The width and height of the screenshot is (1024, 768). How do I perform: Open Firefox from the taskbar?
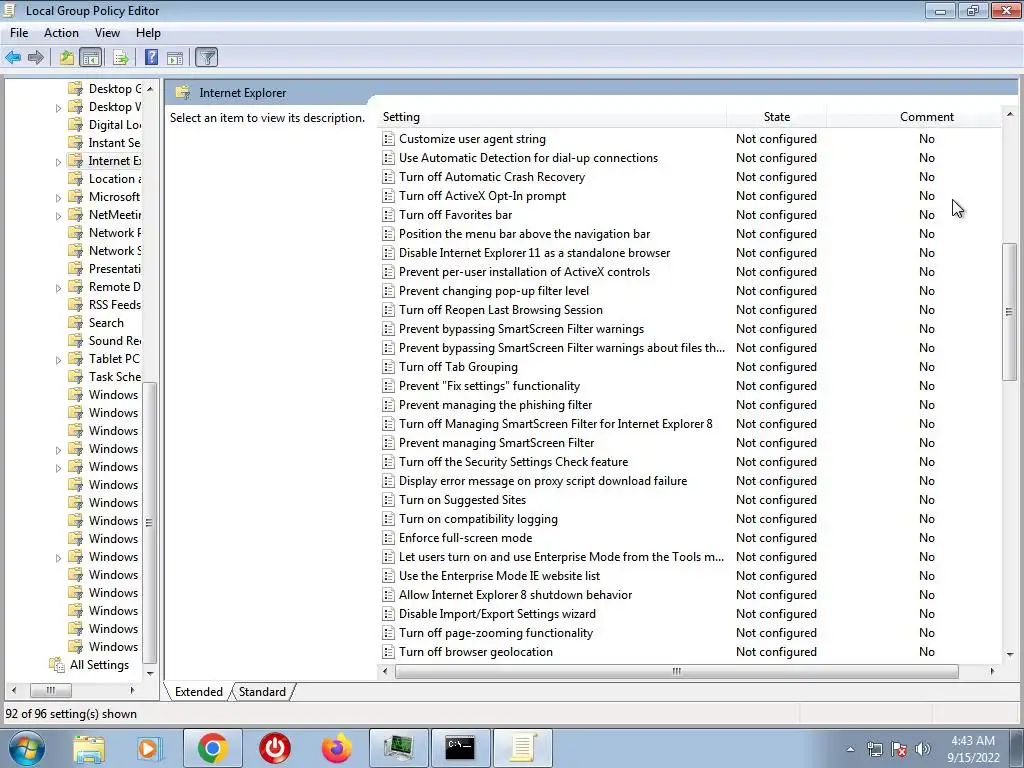pyautogui.click(x=337, y=748)
